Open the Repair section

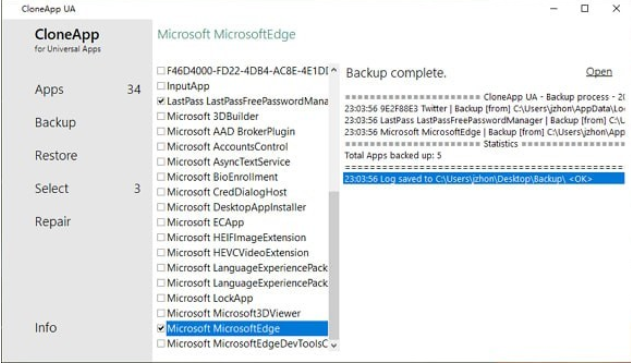pyautogui.click(x=53, y=221)
